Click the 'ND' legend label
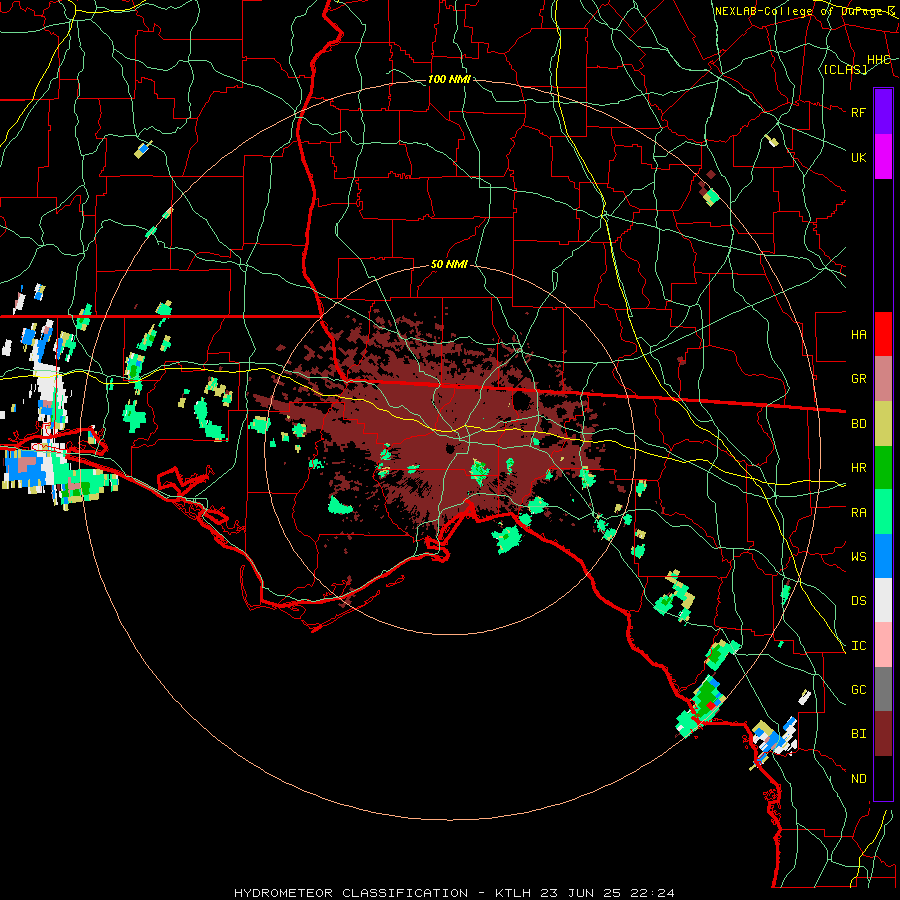The image size is (900, 900). click(858, 779)
